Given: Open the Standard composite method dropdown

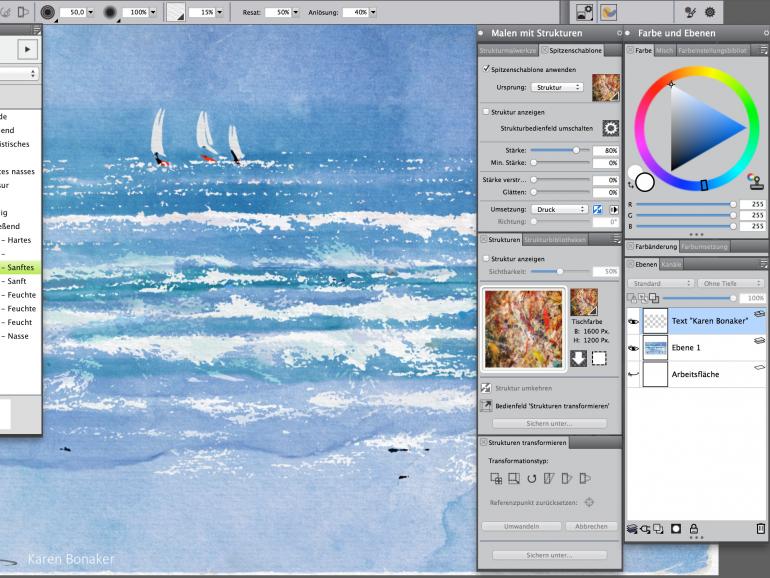Looking at the screenshot, I should tap(660, 283).
